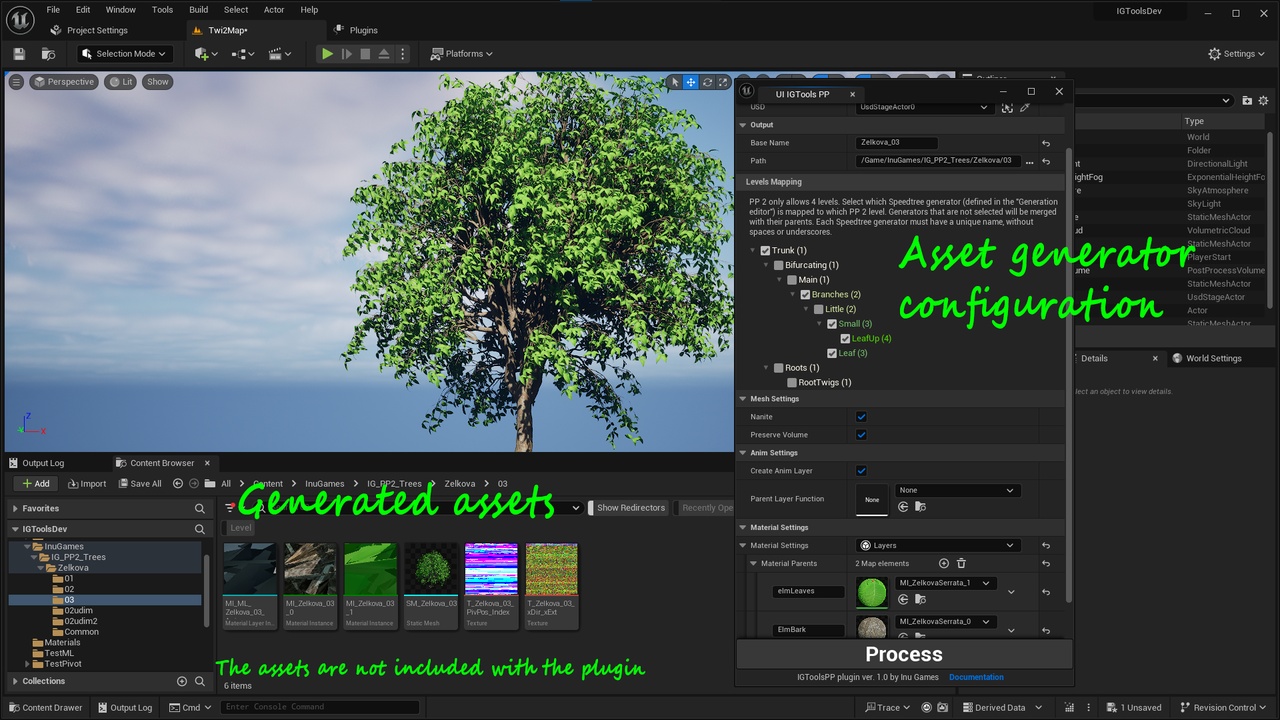Start Play in editor with green arrow
Image resolution: width=1280 pixels, height=720 pixels.
(327, 54)
